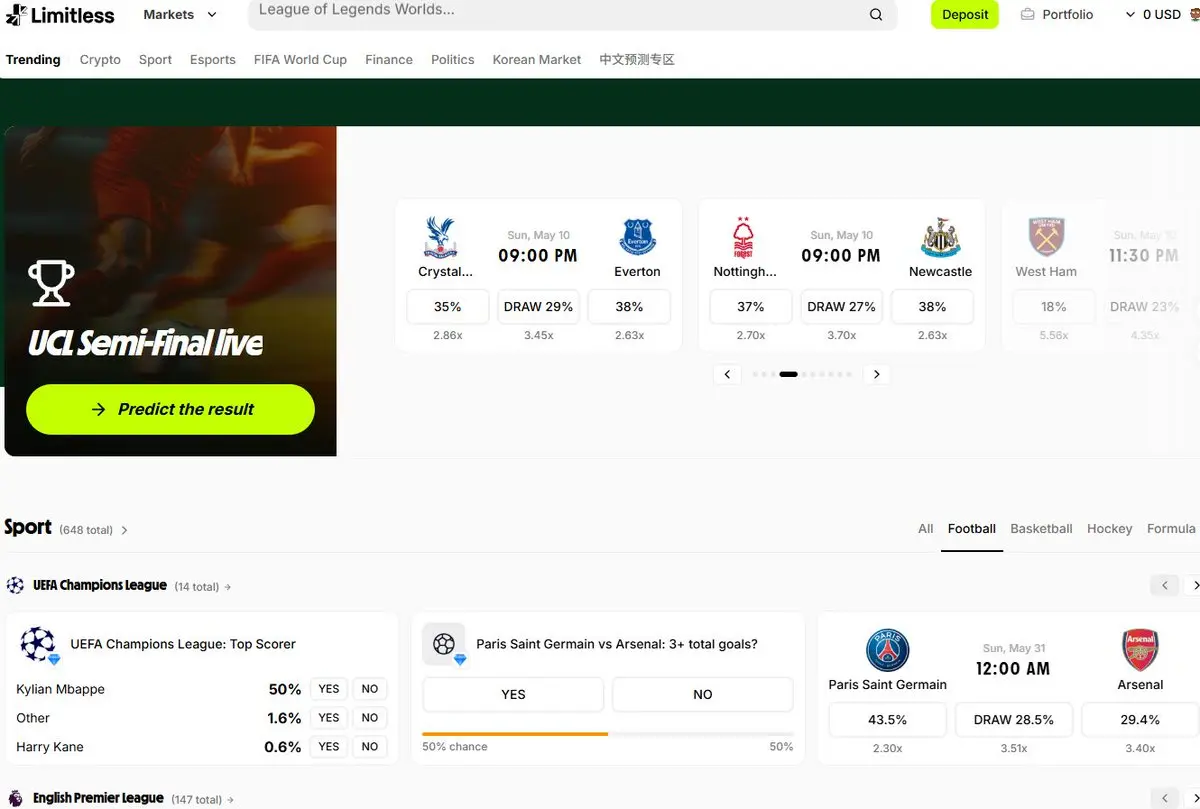Bet DRAW 27% for Nottingham vs Newcastle
This screenshot has height=809, width=1200.
tap(841, 307)
